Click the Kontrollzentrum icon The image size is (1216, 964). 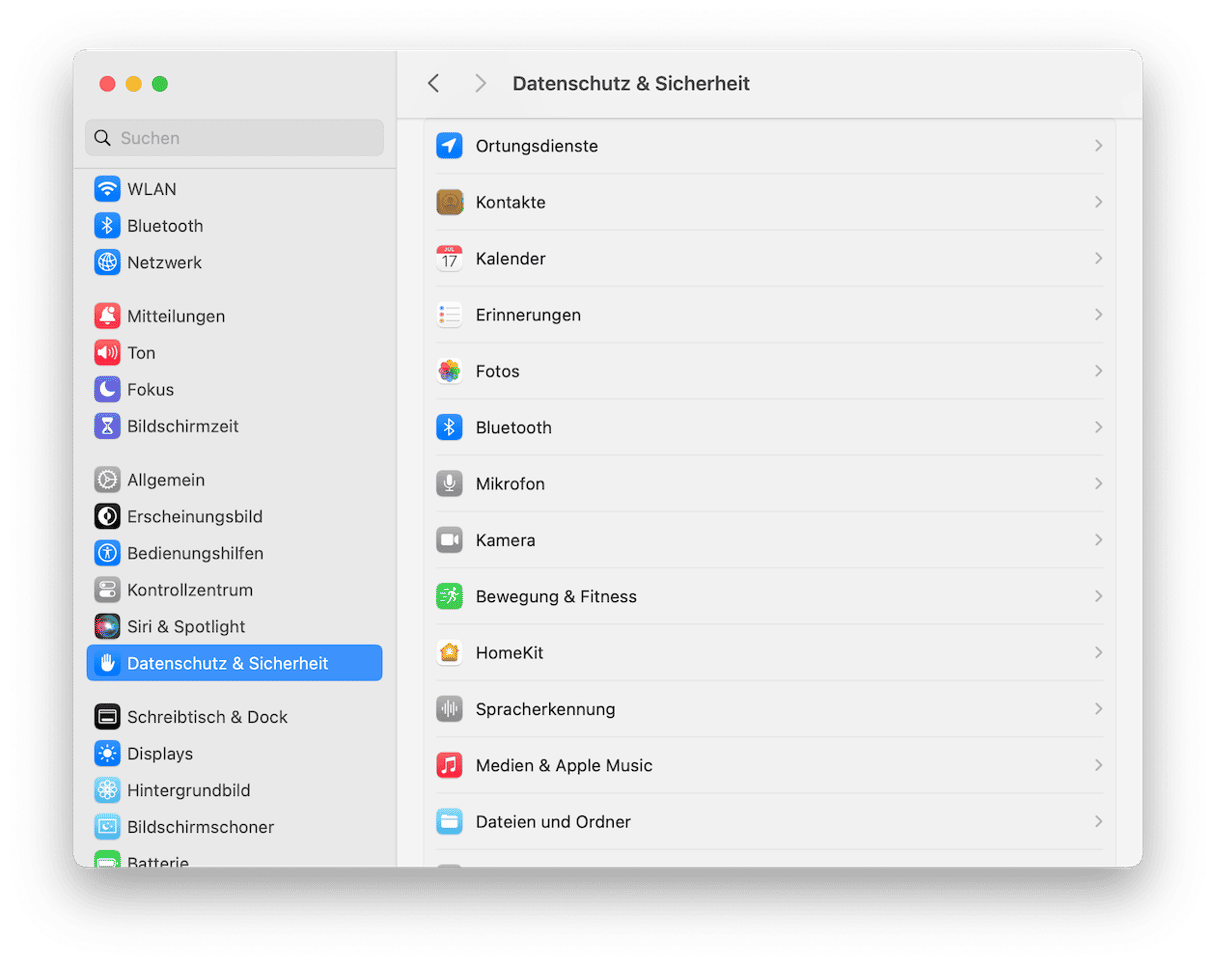coord(107,590)
